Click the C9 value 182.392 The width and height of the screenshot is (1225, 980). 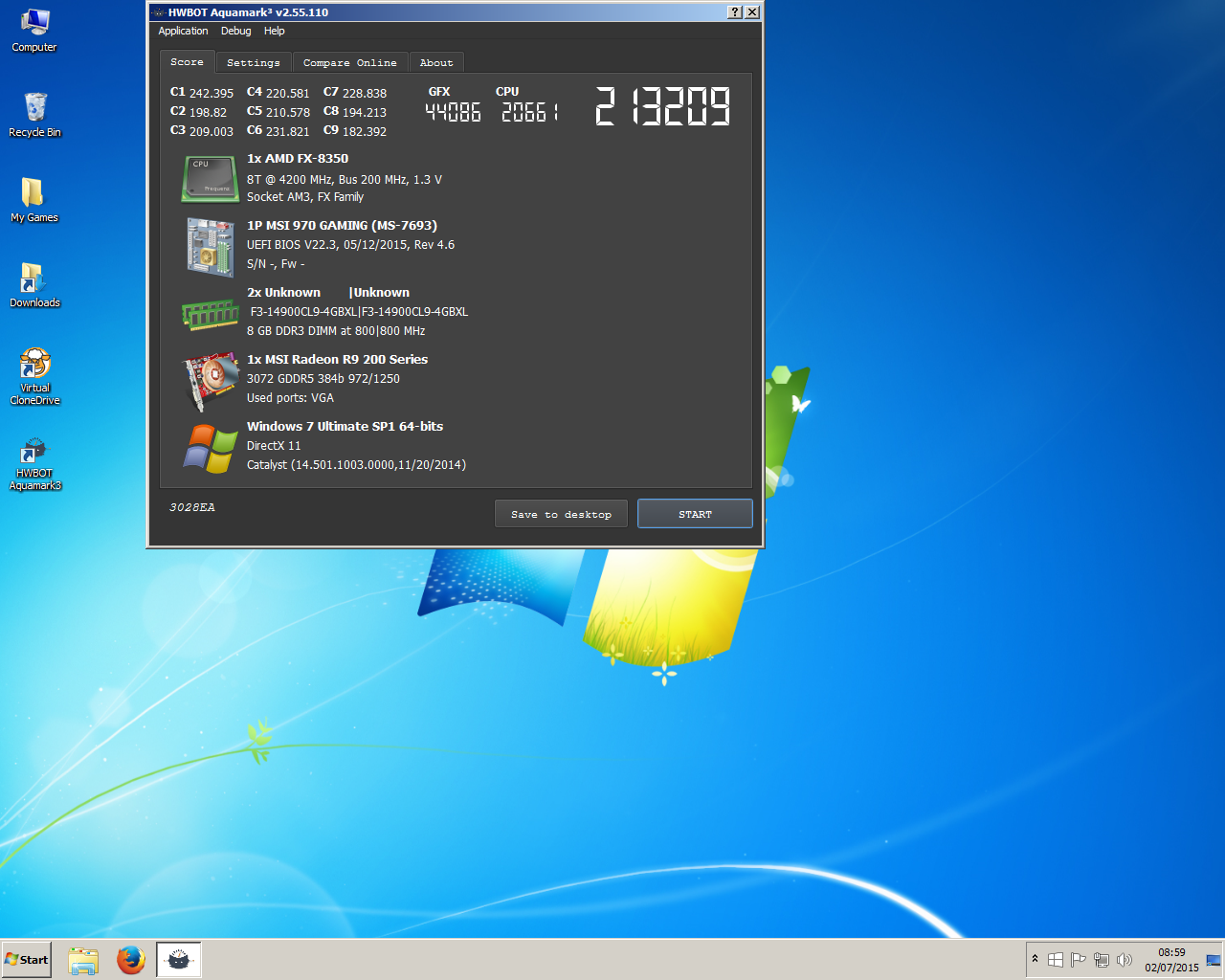(x=365, y=131)
